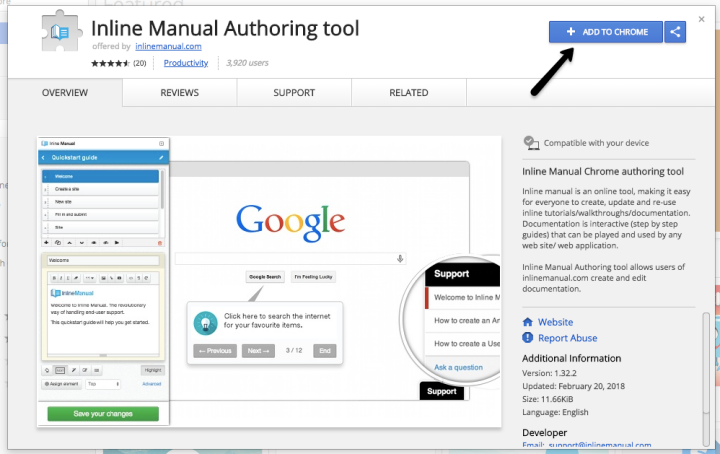Click the Website home icon
Screen dimensions: 720x454
pyautogui.click(x=528, y=322)
